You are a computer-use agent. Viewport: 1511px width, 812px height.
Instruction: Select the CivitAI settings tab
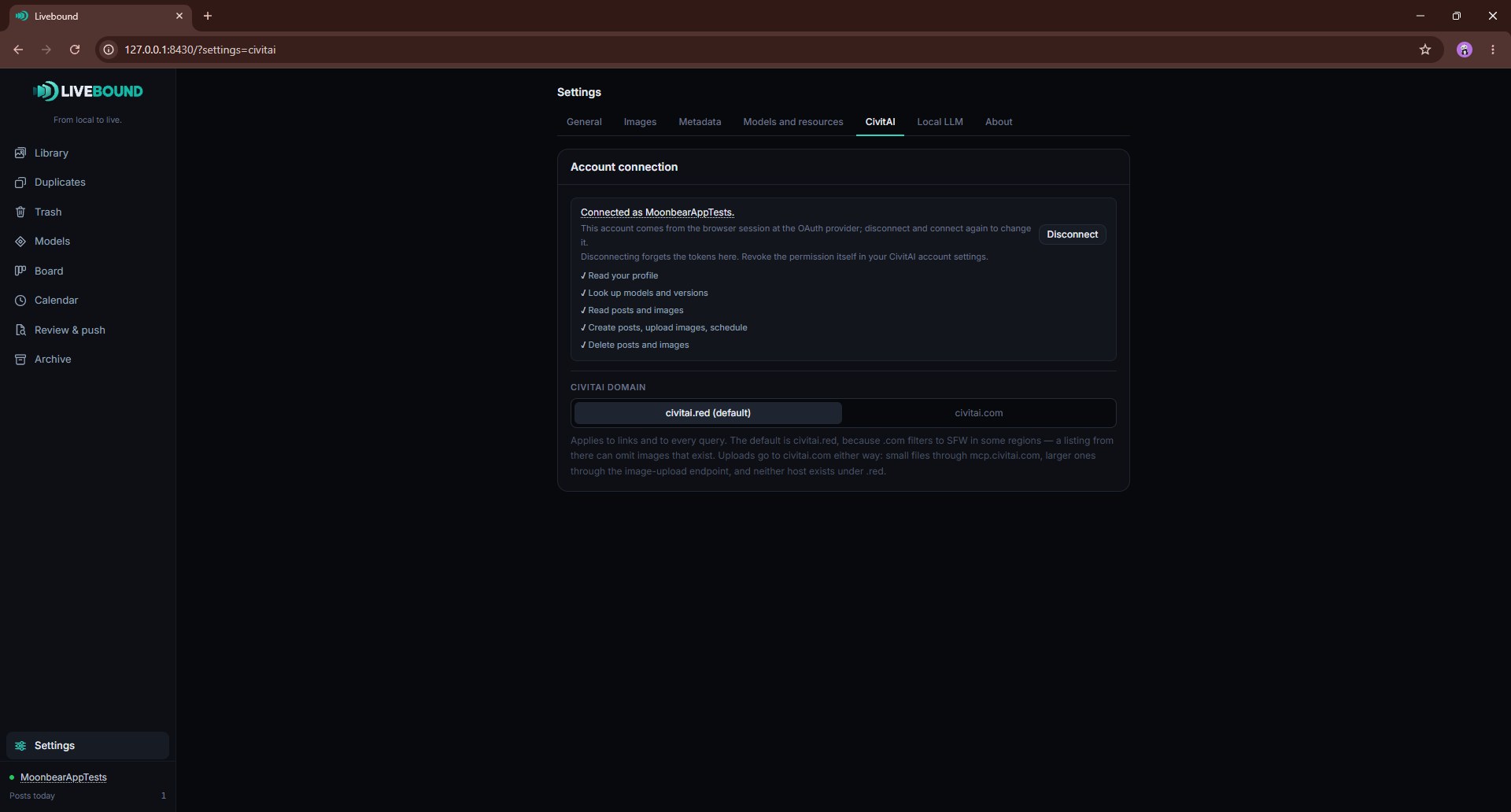[880, 122]
